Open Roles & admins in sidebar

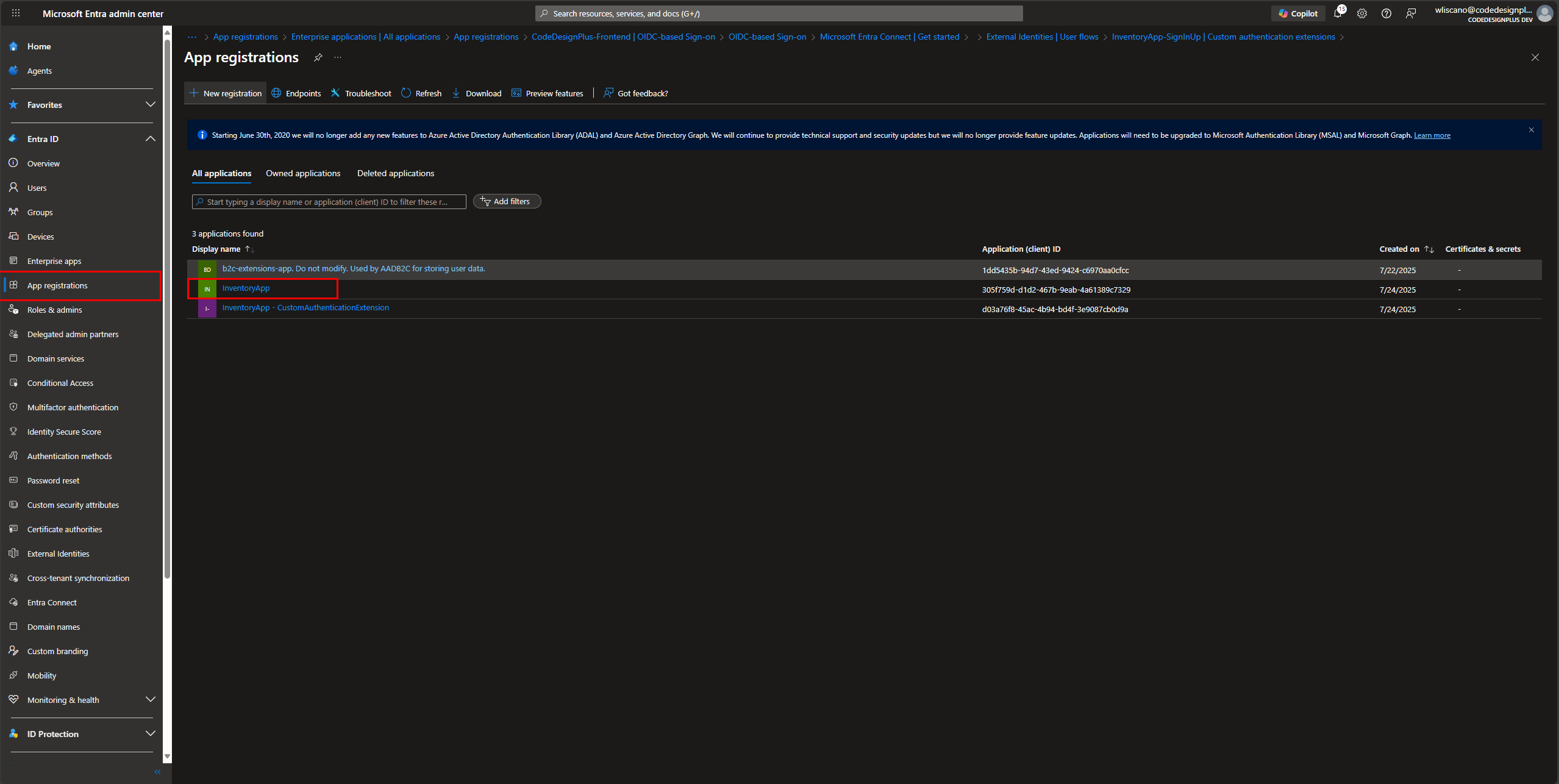click(x=54, y=310)
